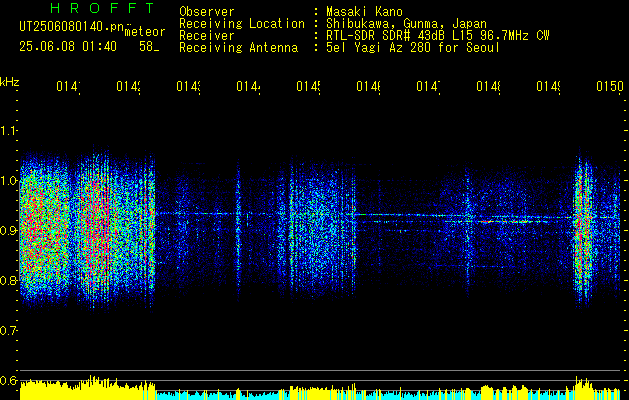
Task: Click the 1.1 frequency axis label
Action: coord(8,131)
